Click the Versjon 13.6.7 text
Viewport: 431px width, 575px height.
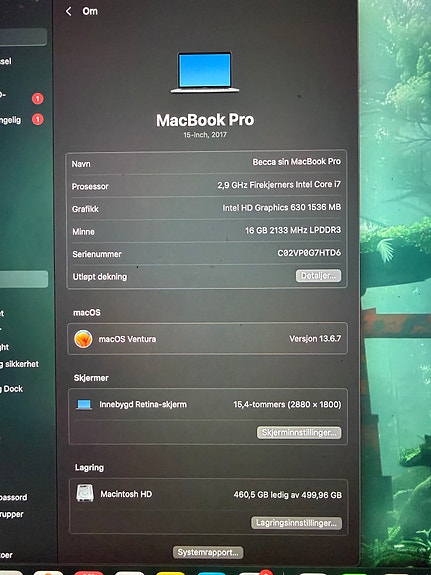(x=315, y=338)
